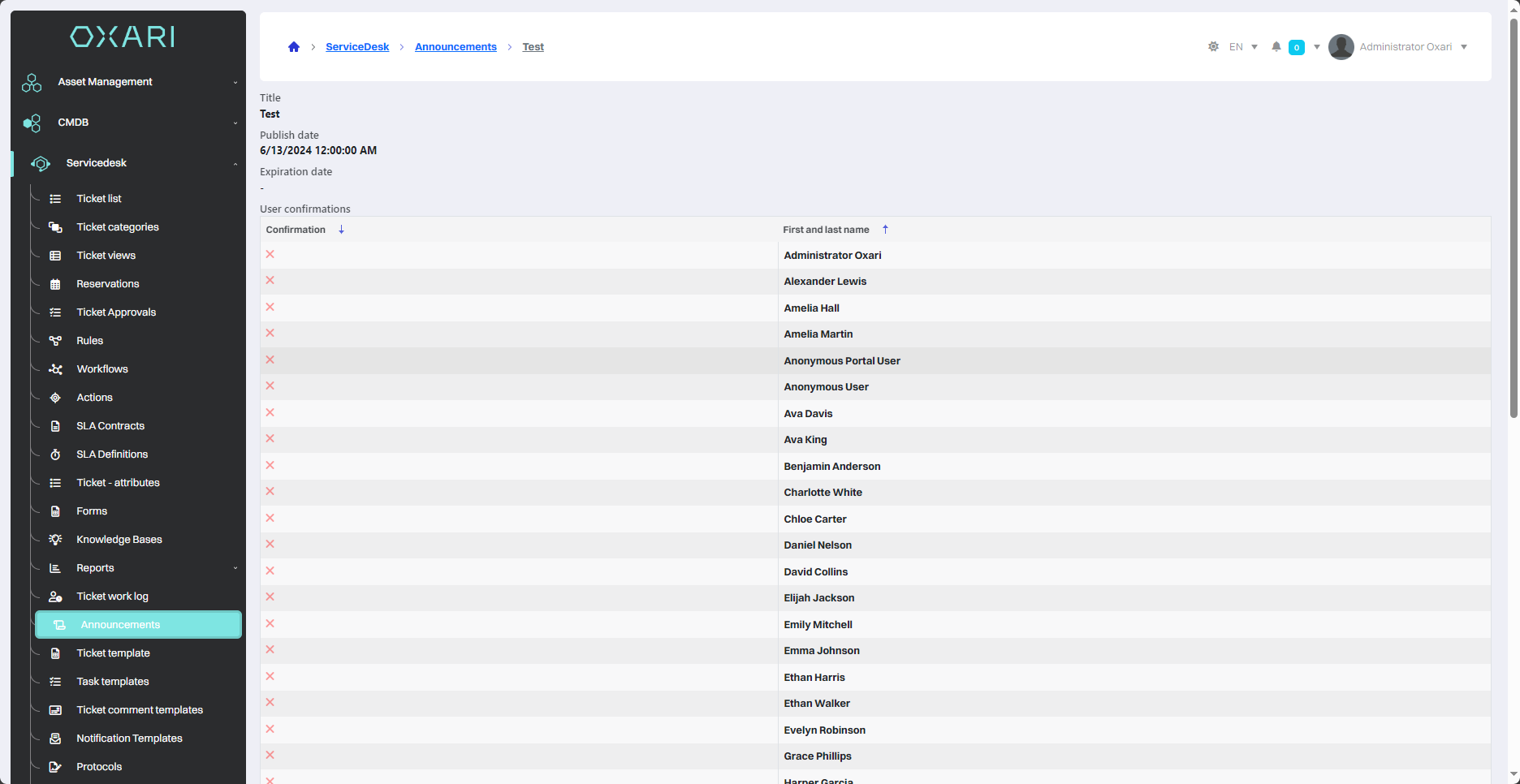
Task: Go to the Announcements breadcrumb link
Action: point(456,47)
